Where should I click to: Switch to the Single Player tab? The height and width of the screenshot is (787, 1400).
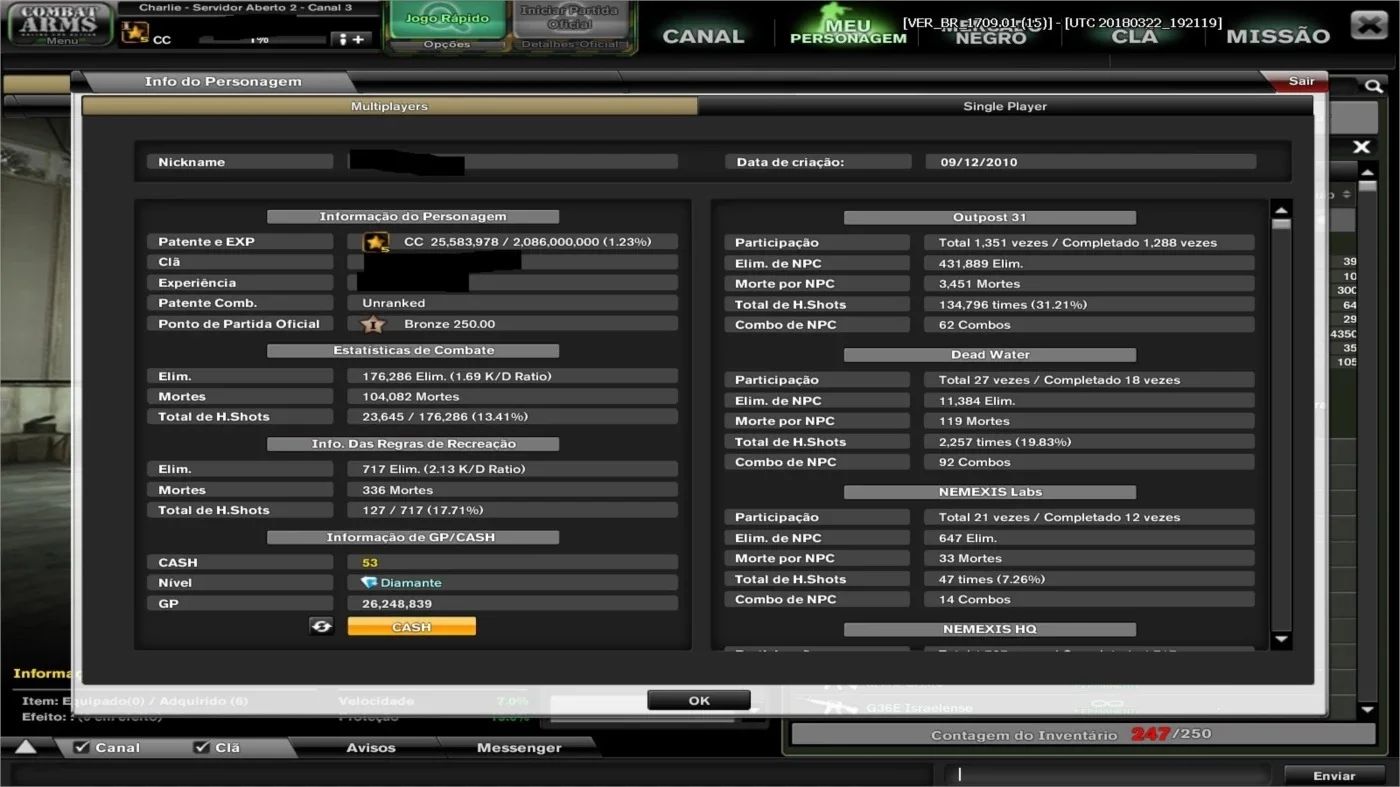coord(1005,106)
